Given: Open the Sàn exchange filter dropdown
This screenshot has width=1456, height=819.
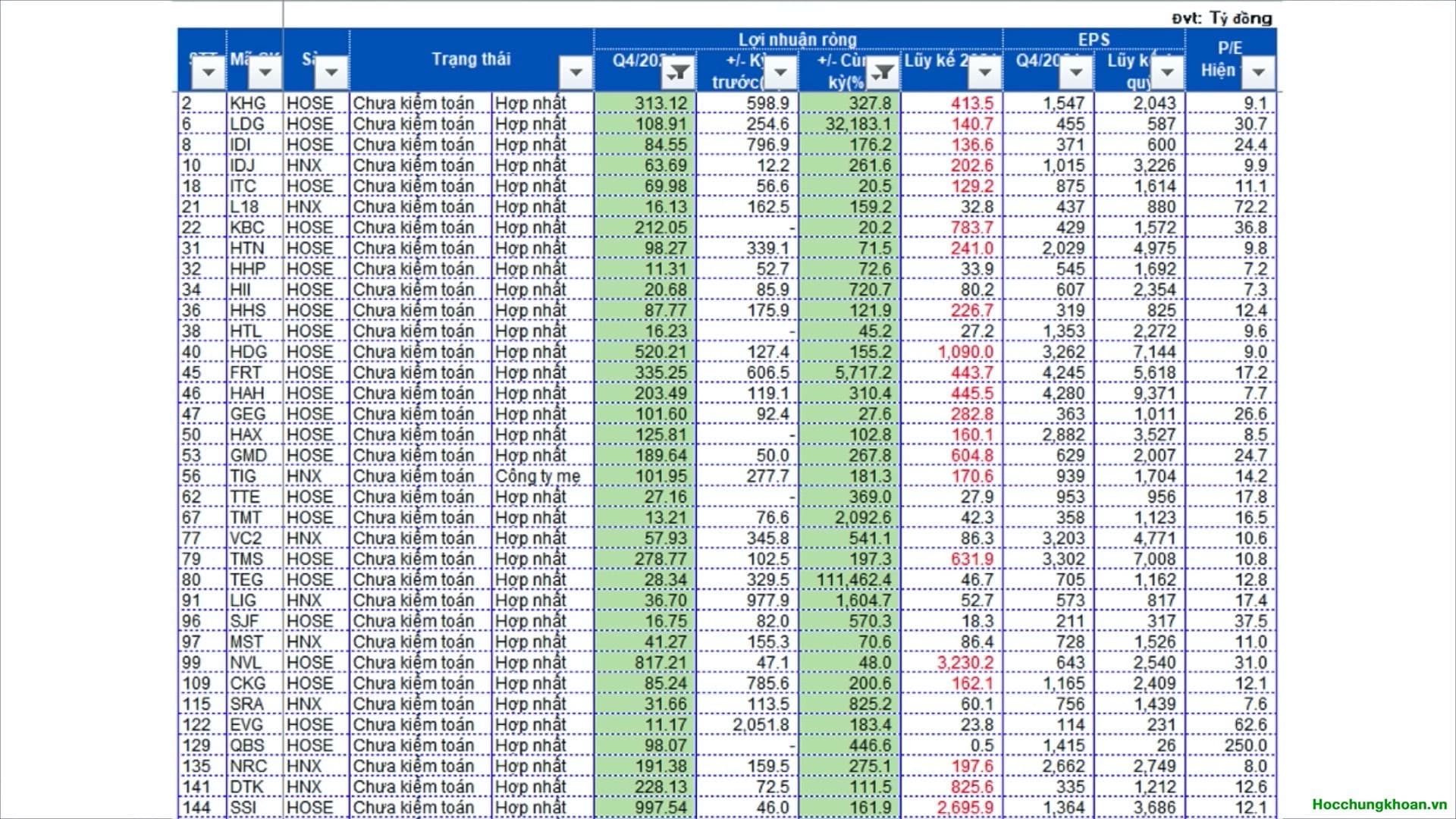Looking at the screenshot, I should pos(331,74).
